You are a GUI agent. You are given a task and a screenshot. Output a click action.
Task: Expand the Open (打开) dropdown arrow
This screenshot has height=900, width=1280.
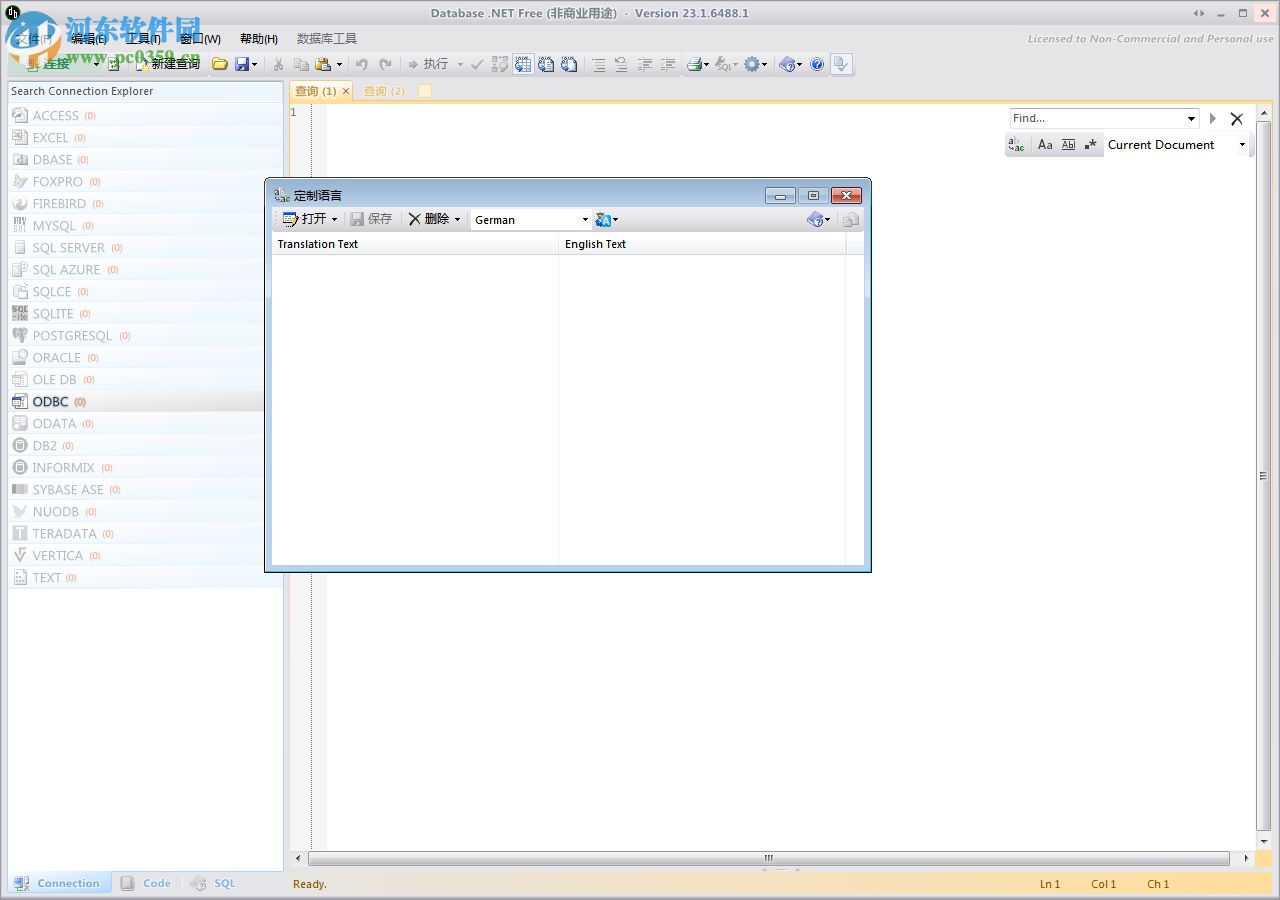pos(334,219)
